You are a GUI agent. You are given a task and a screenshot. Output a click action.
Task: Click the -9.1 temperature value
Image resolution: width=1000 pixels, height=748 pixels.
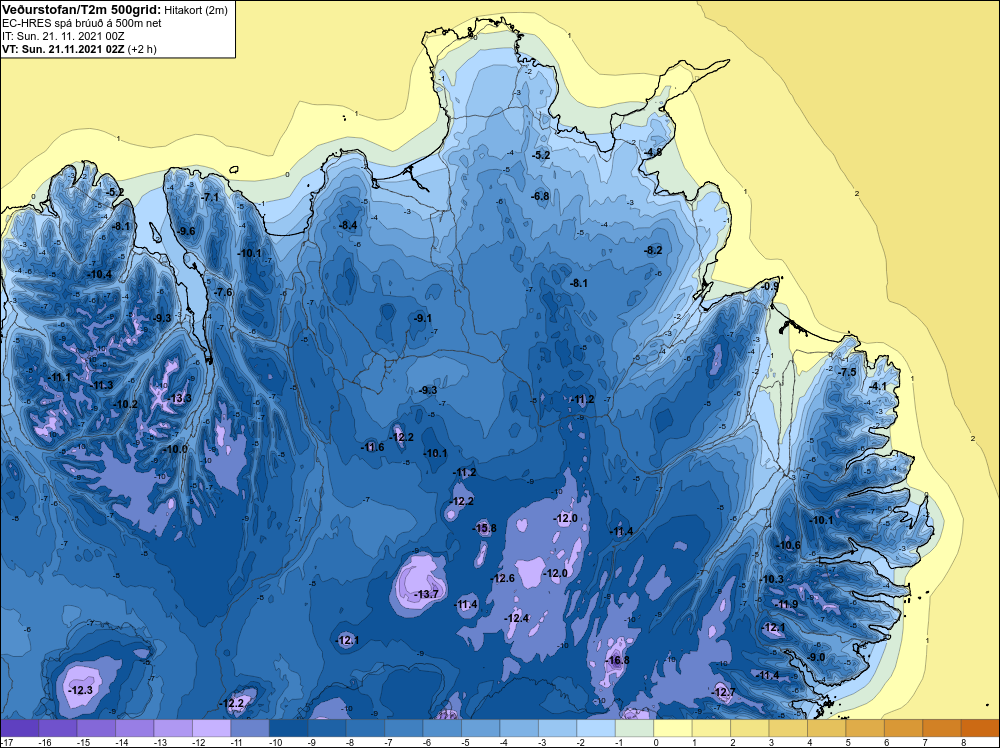click(422, 318)
